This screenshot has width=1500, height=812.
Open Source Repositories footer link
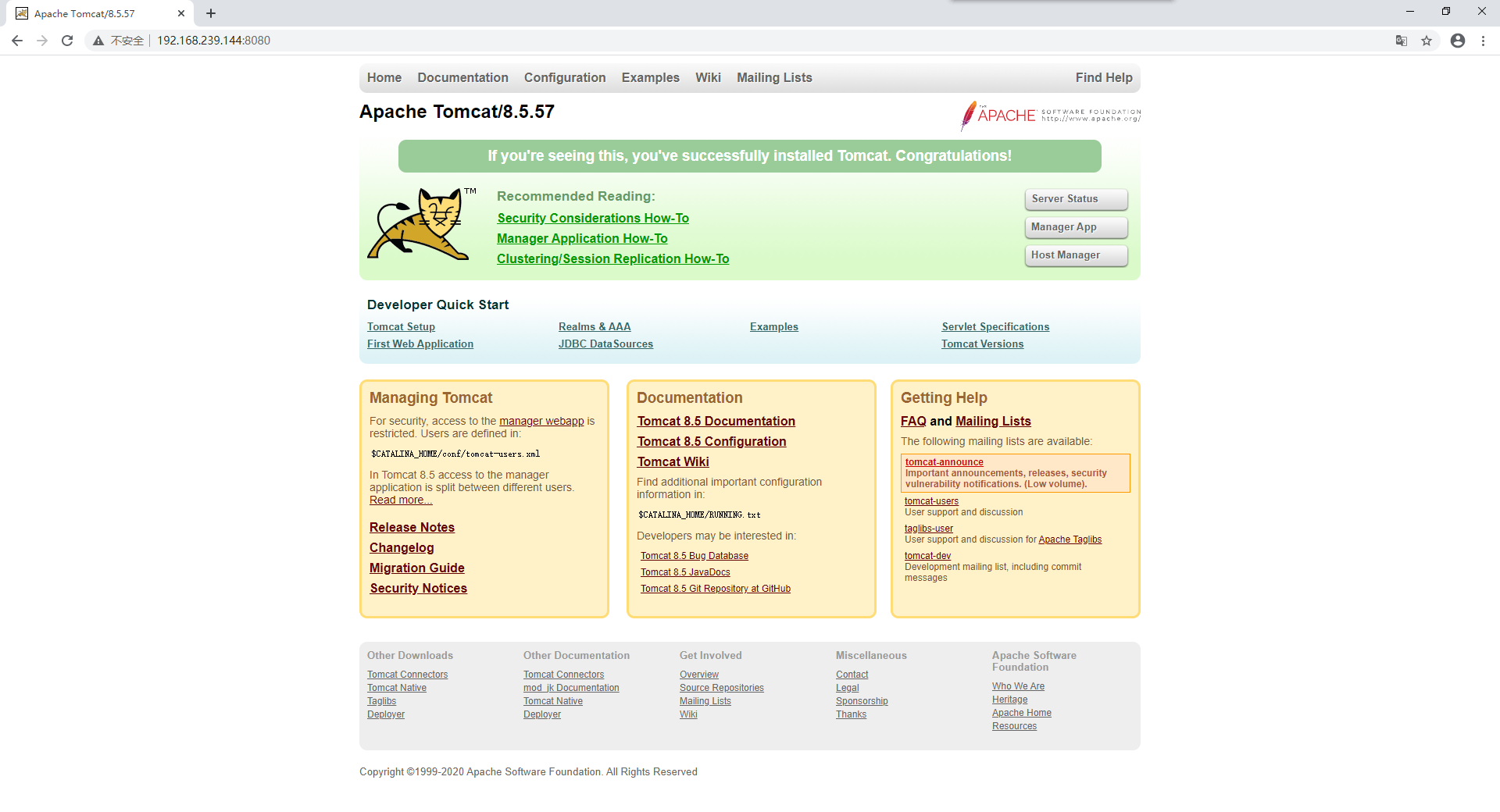click(x=722, y=689)
